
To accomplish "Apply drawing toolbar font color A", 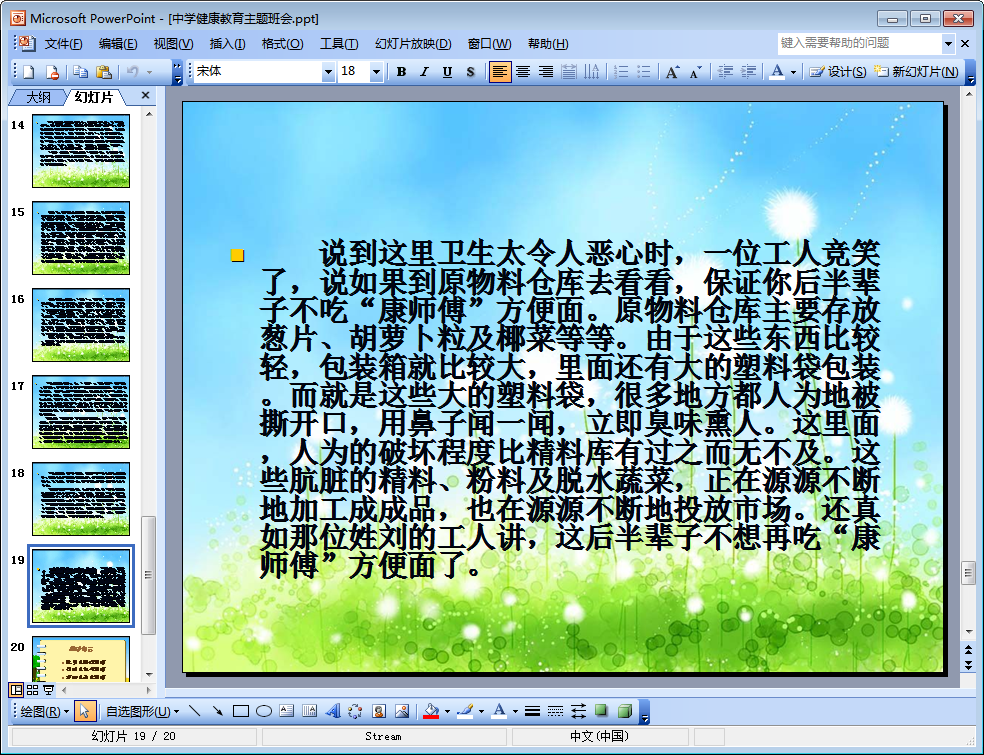I will pos(500,711).
